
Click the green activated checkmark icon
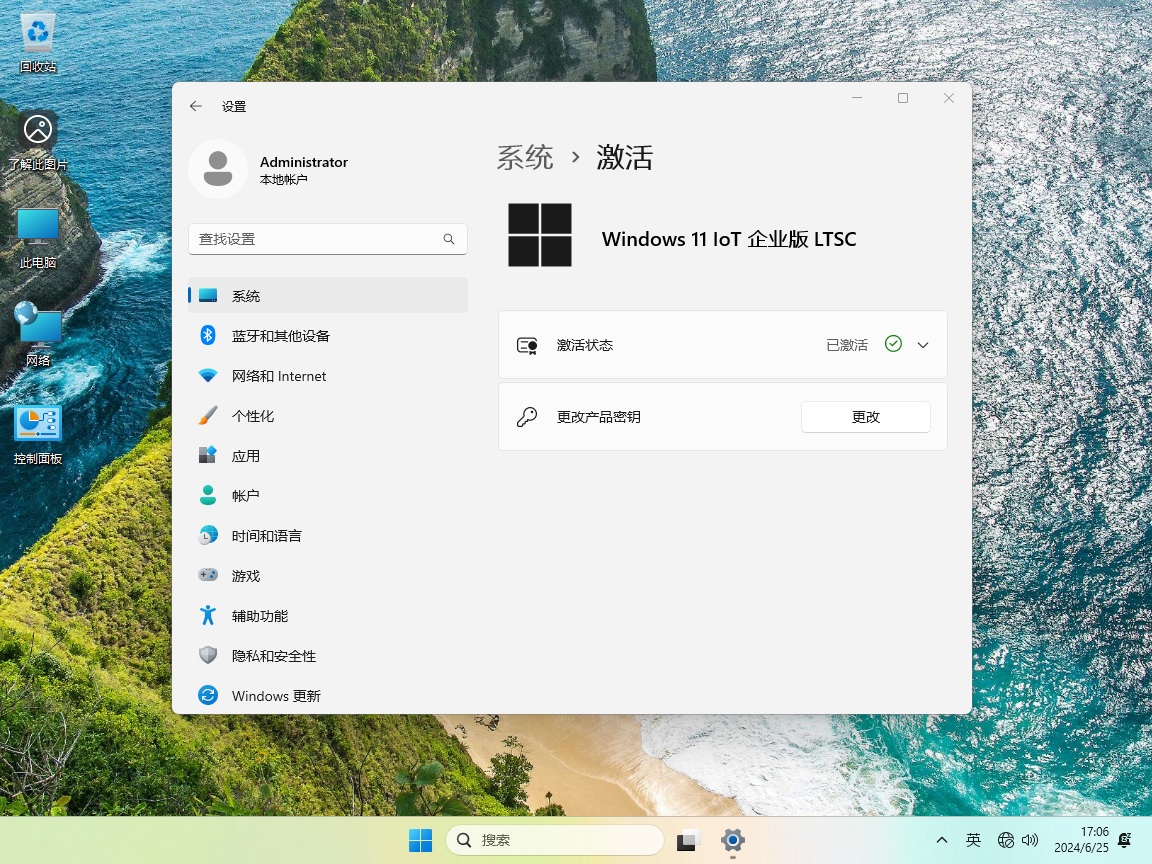893,344
